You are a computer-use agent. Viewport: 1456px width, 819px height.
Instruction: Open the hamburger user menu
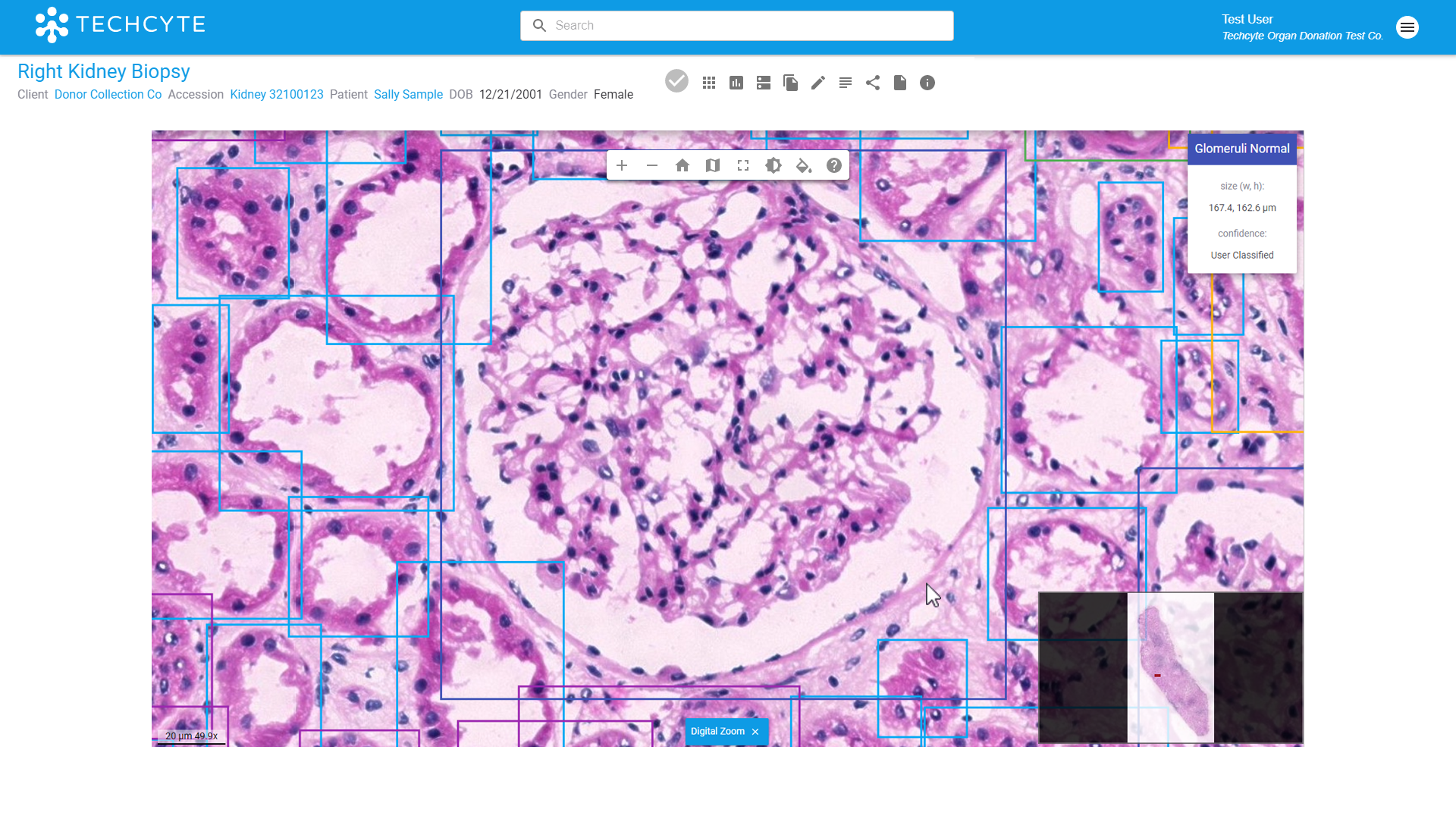point(1407,27)
